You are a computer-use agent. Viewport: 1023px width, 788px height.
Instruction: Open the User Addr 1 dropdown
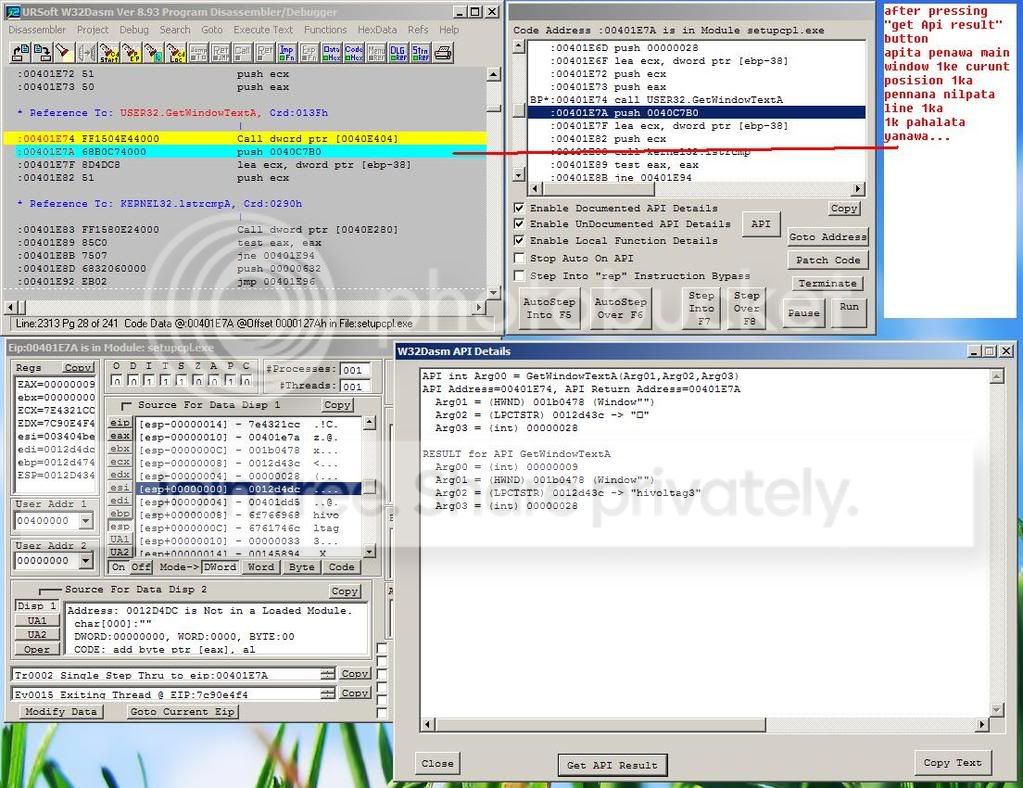click(x=86, y=521)
